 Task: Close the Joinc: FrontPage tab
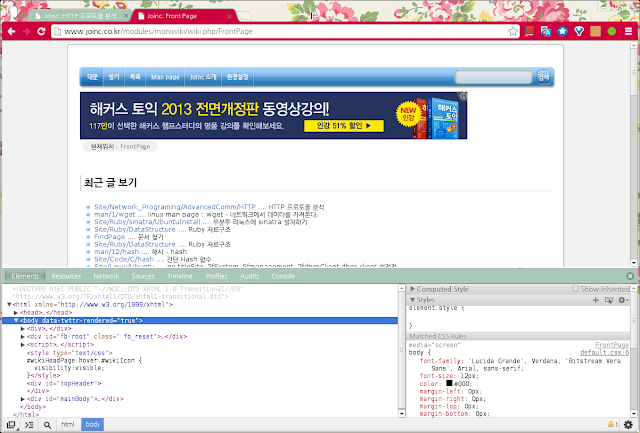(x=229, y=16)
